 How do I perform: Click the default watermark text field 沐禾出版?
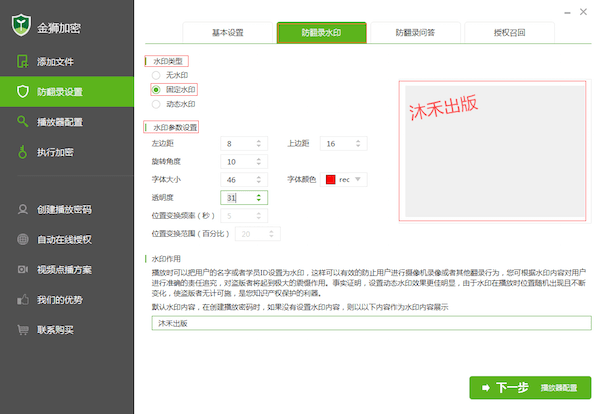372,323
